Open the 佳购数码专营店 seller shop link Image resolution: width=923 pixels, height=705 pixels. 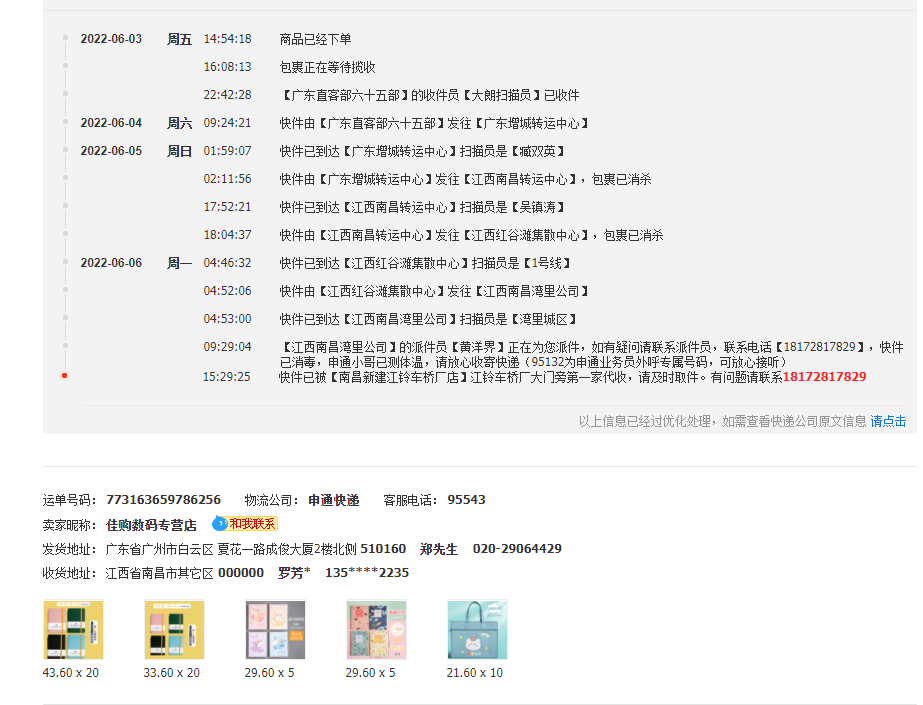pyautogui.click(x=151, y=525)
